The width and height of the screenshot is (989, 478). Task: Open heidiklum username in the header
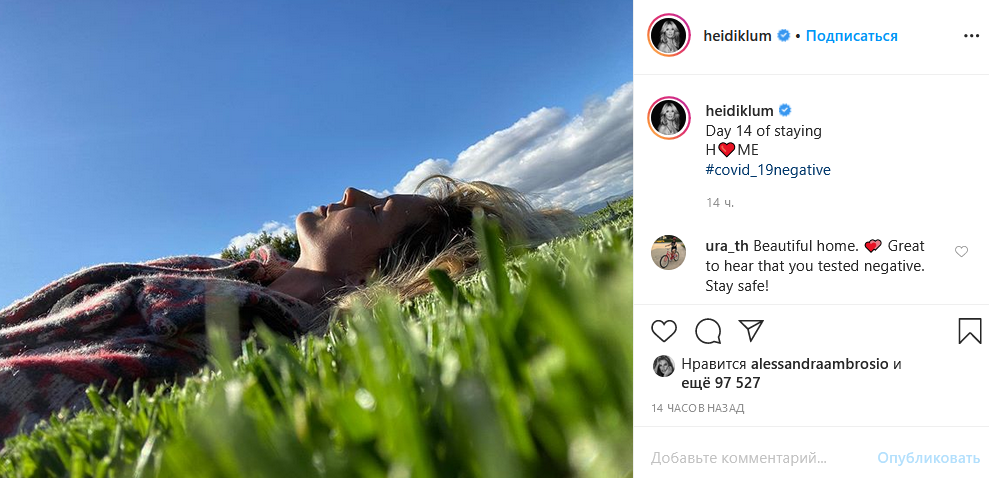(x=737, y=36)
